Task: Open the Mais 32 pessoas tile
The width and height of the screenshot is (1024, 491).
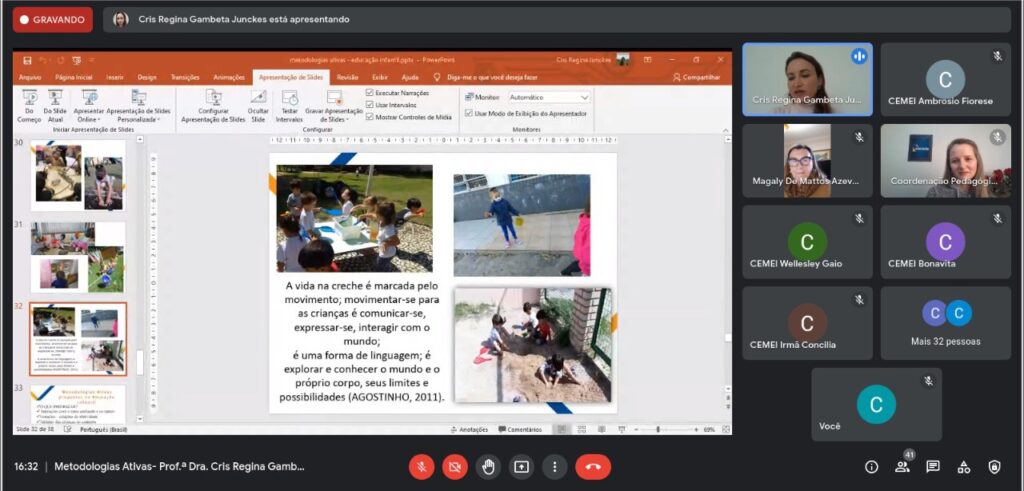Action: (x=946, y=323)
